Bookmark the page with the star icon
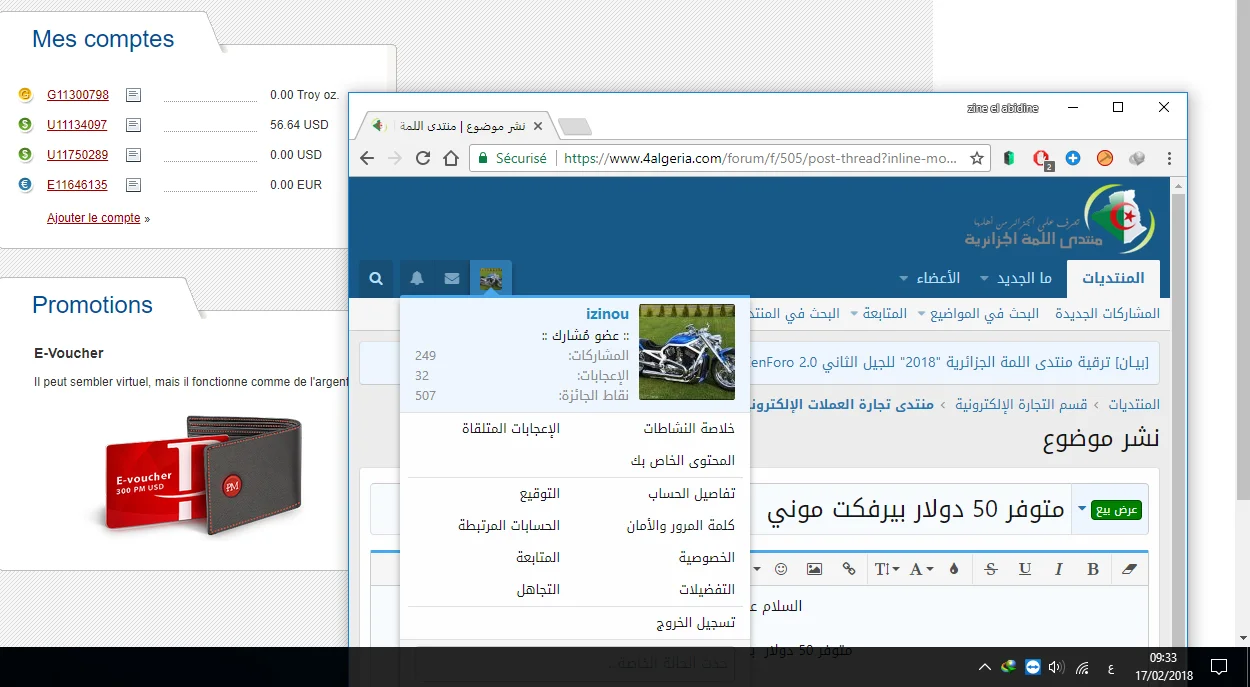 (977, 158)
